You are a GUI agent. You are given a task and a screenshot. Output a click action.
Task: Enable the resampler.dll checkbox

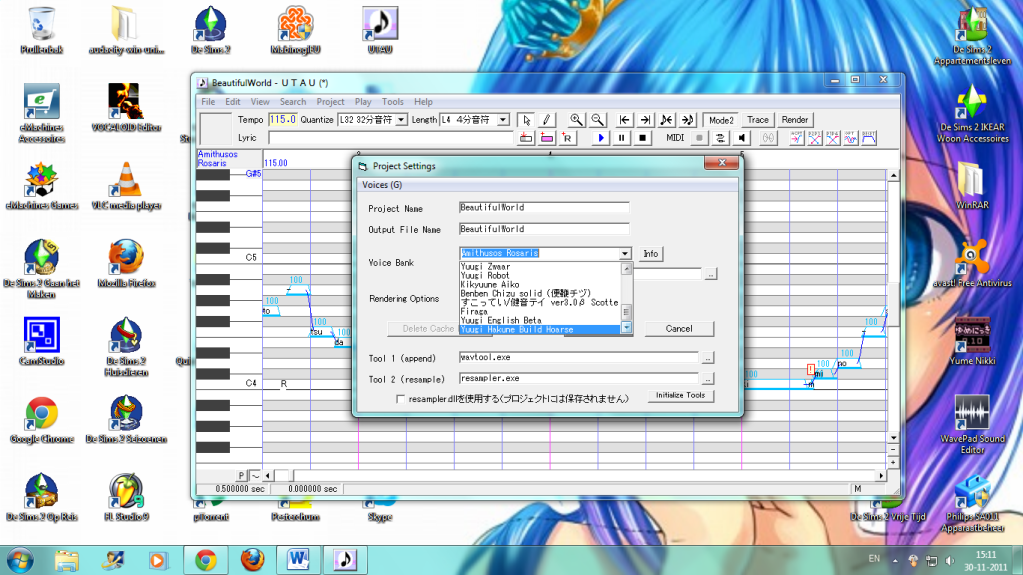coord(401,399)
